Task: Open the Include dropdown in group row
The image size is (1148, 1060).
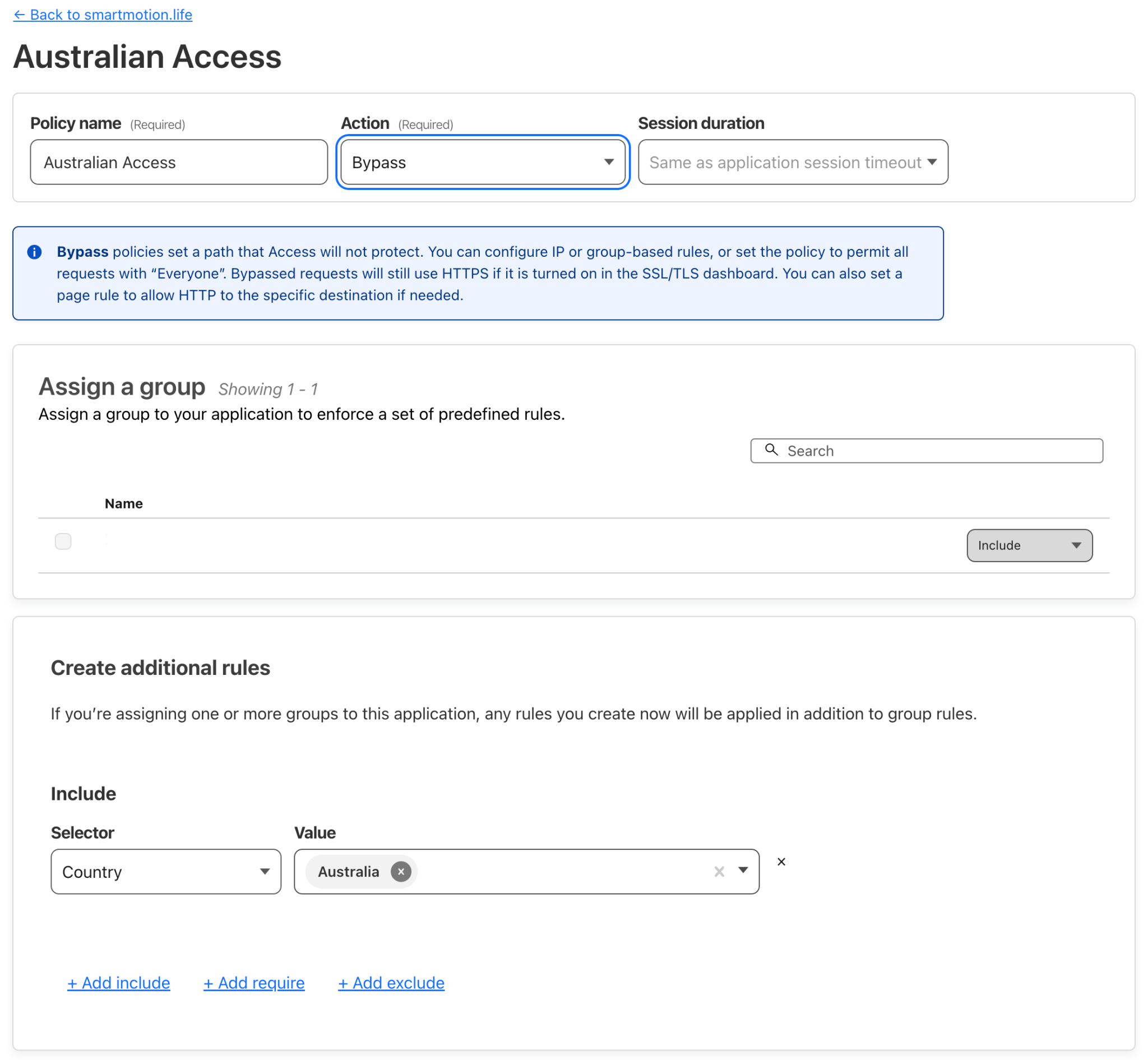Action: point(1029,545)
